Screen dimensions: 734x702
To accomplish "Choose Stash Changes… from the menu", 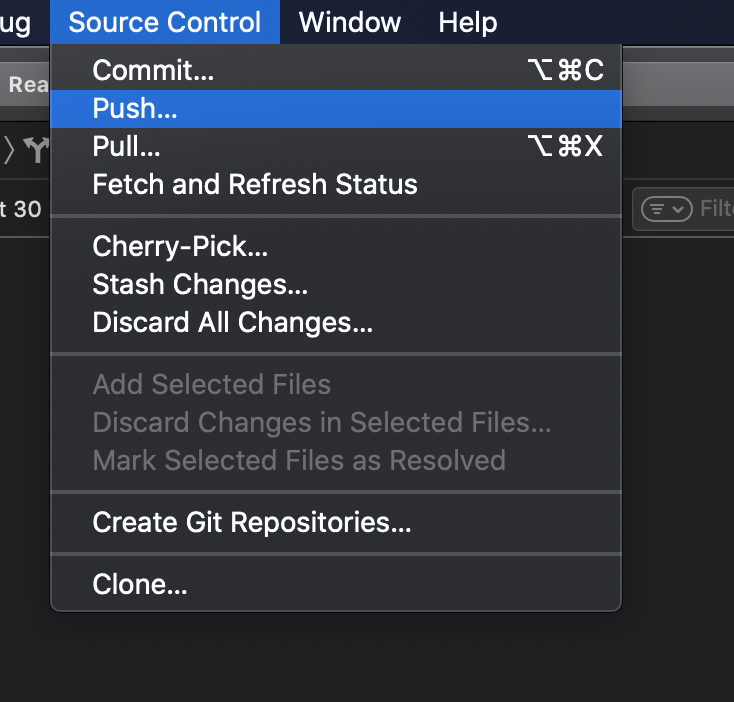I will pyautogui.click(x=200, y=285).
